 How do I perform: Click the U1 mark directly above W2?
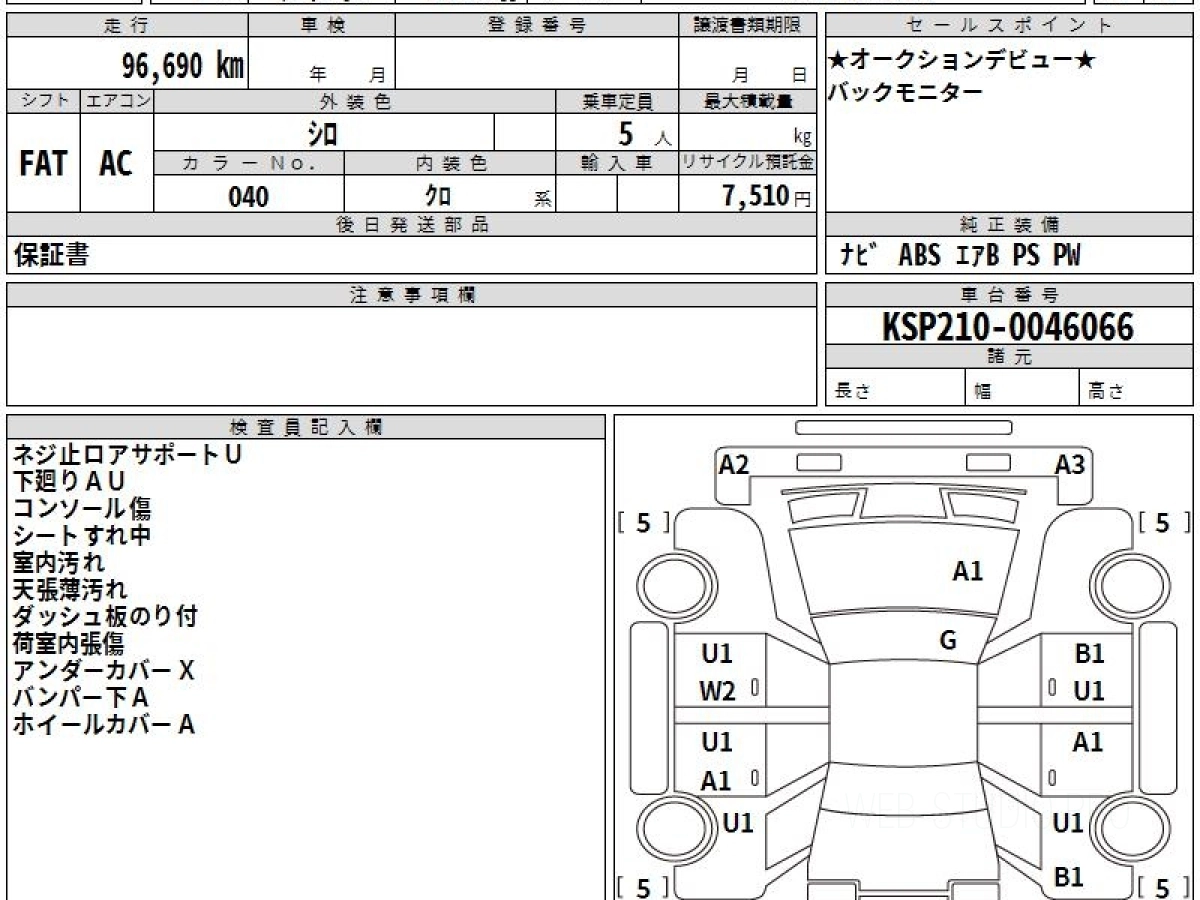pos(717,654)
